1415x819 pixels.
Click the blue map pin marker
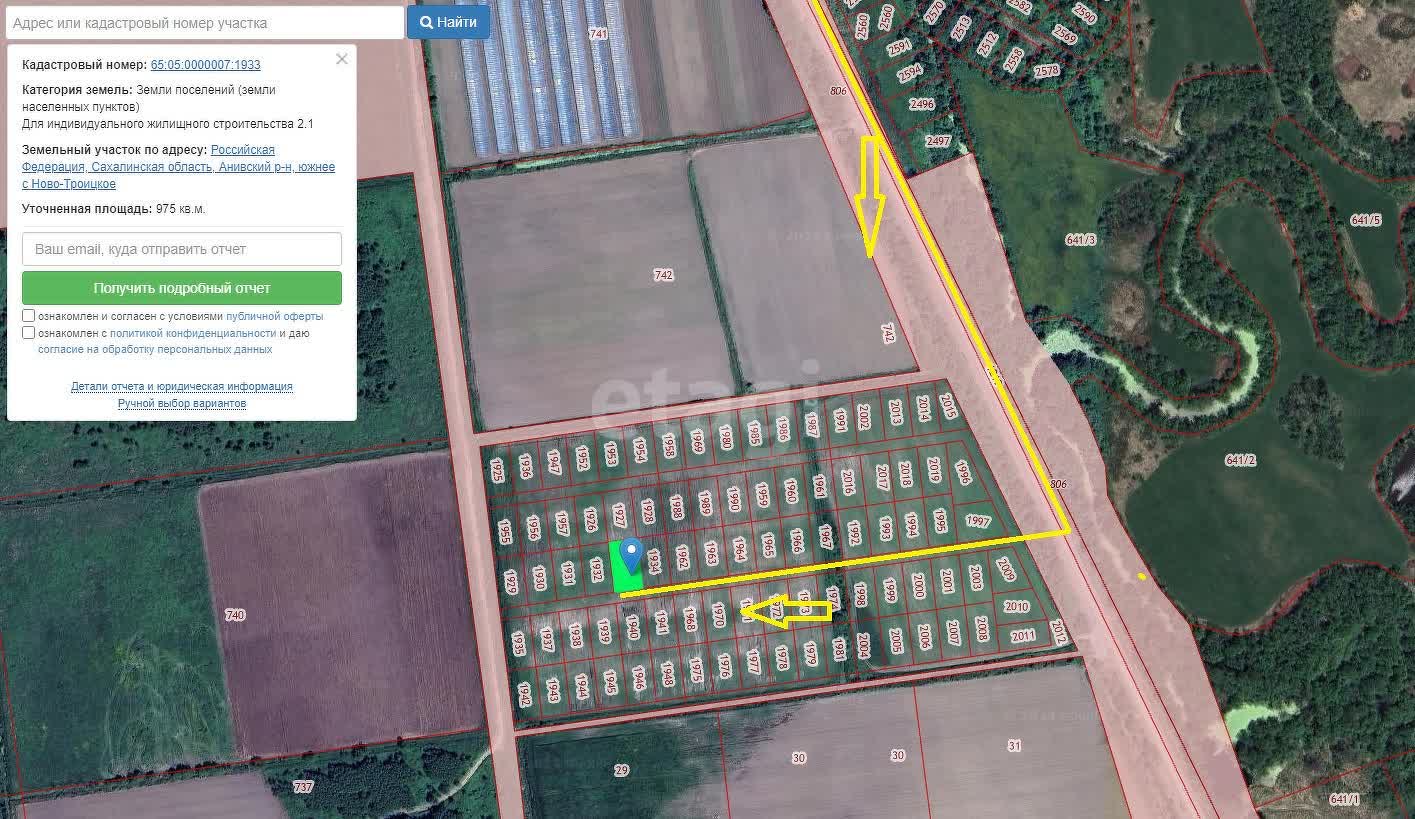coord(631,554)
